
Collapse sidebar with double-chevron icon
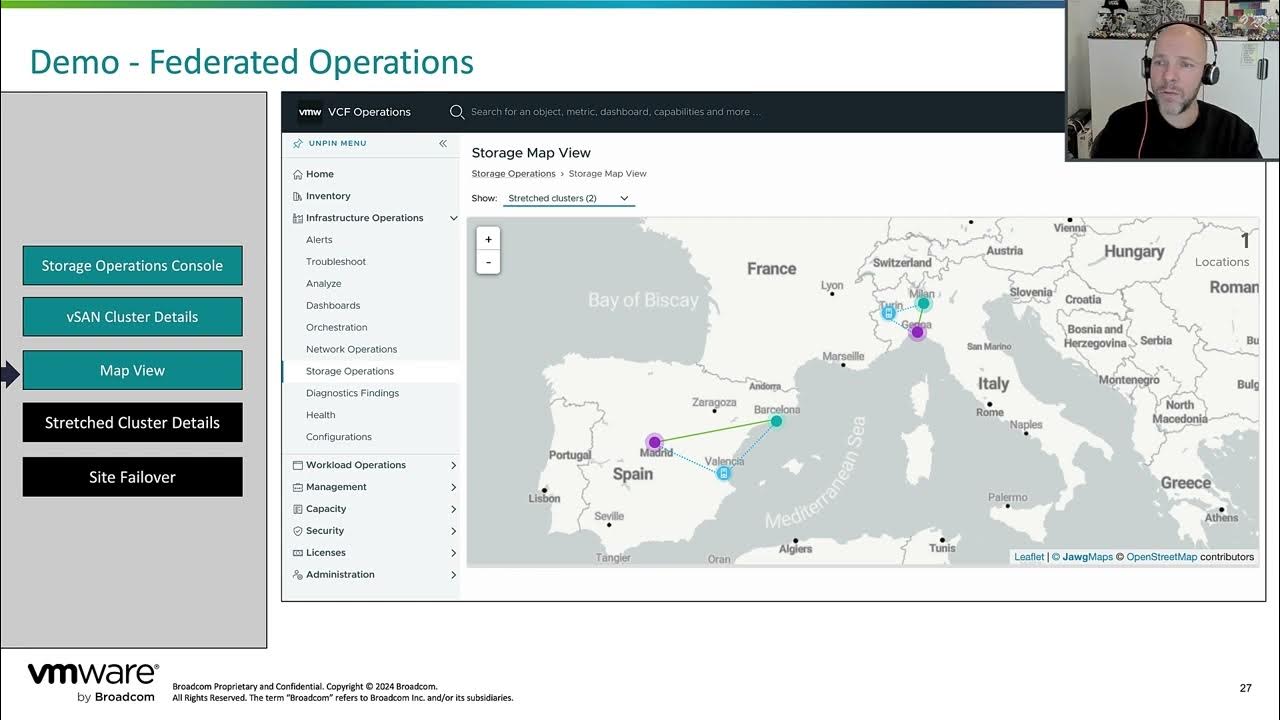(443, 143)
